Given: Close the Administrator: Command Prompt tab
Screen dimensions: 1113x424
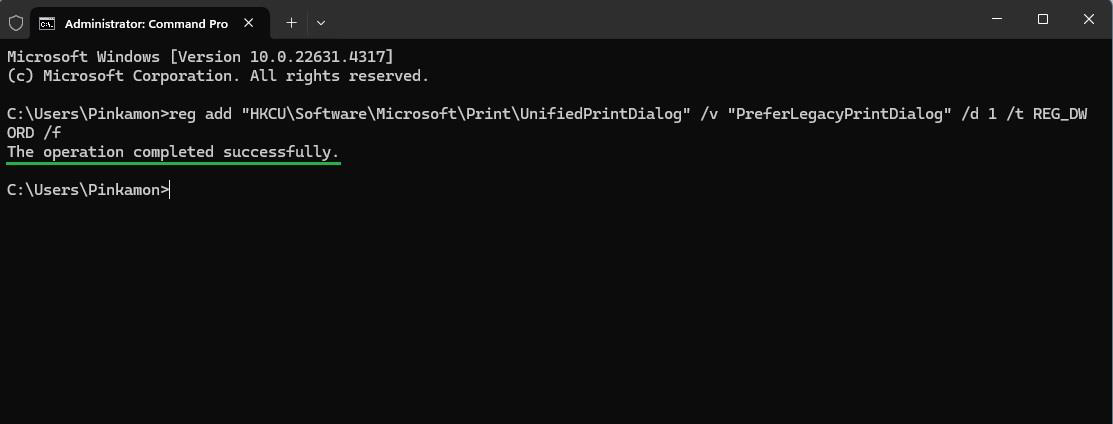Looking at the screenshot, I should coord(246,22).
